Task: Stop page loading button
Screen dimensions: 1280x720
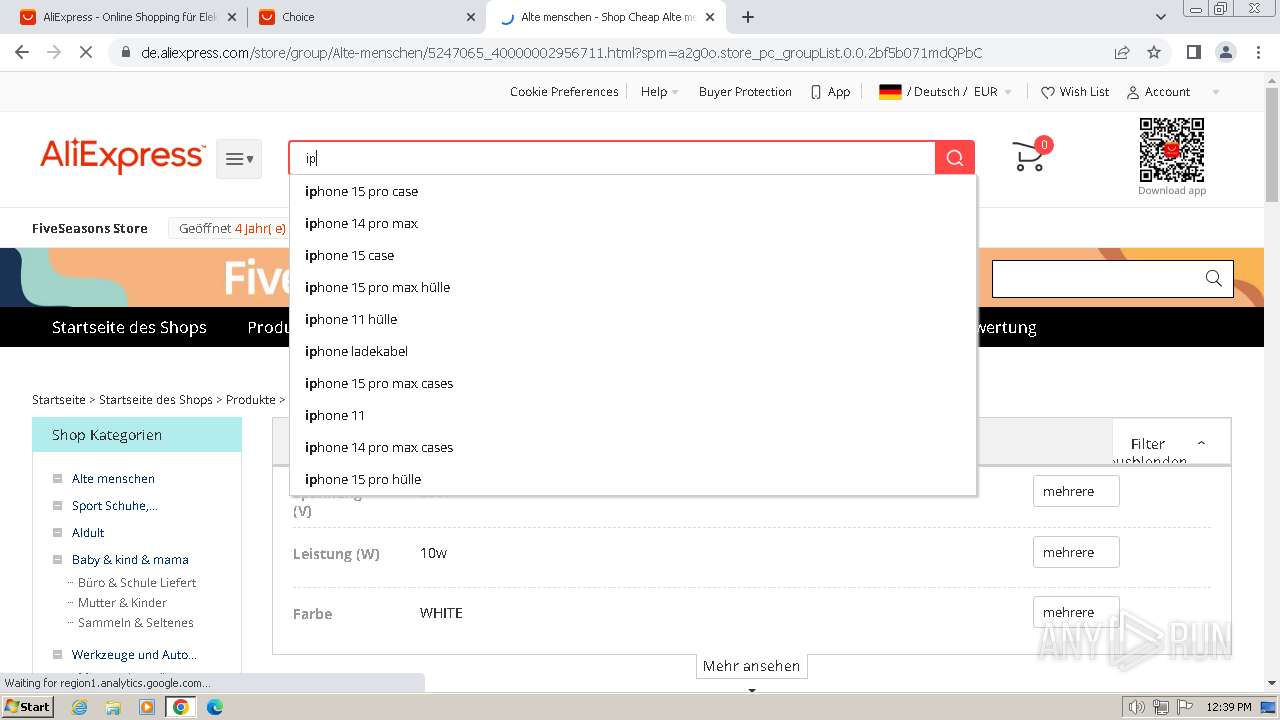Action: coord(86,52)
